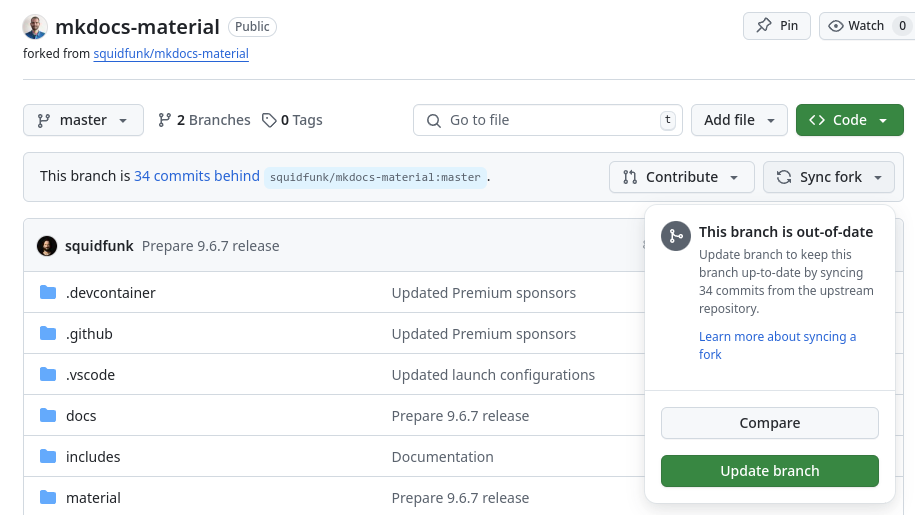Screen dimensions: 915x515
Task: Open the .vscode directory name
Action: (90, 374)
